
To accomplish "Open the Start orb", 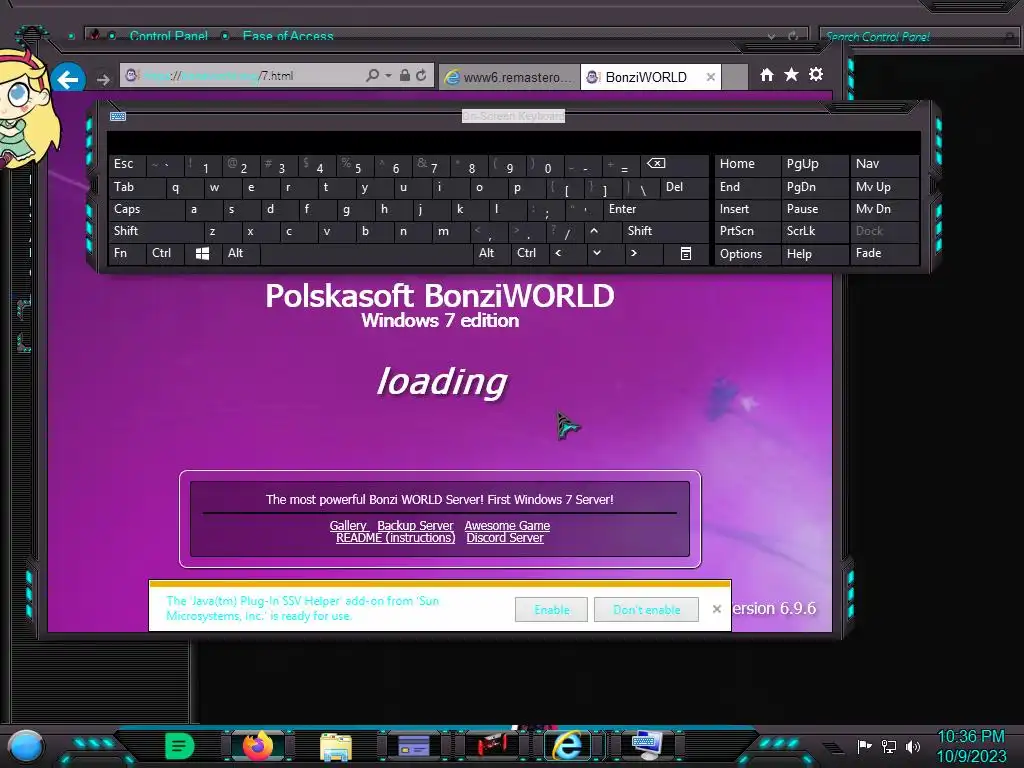I will pyautogui.click(x=26, y=746).
